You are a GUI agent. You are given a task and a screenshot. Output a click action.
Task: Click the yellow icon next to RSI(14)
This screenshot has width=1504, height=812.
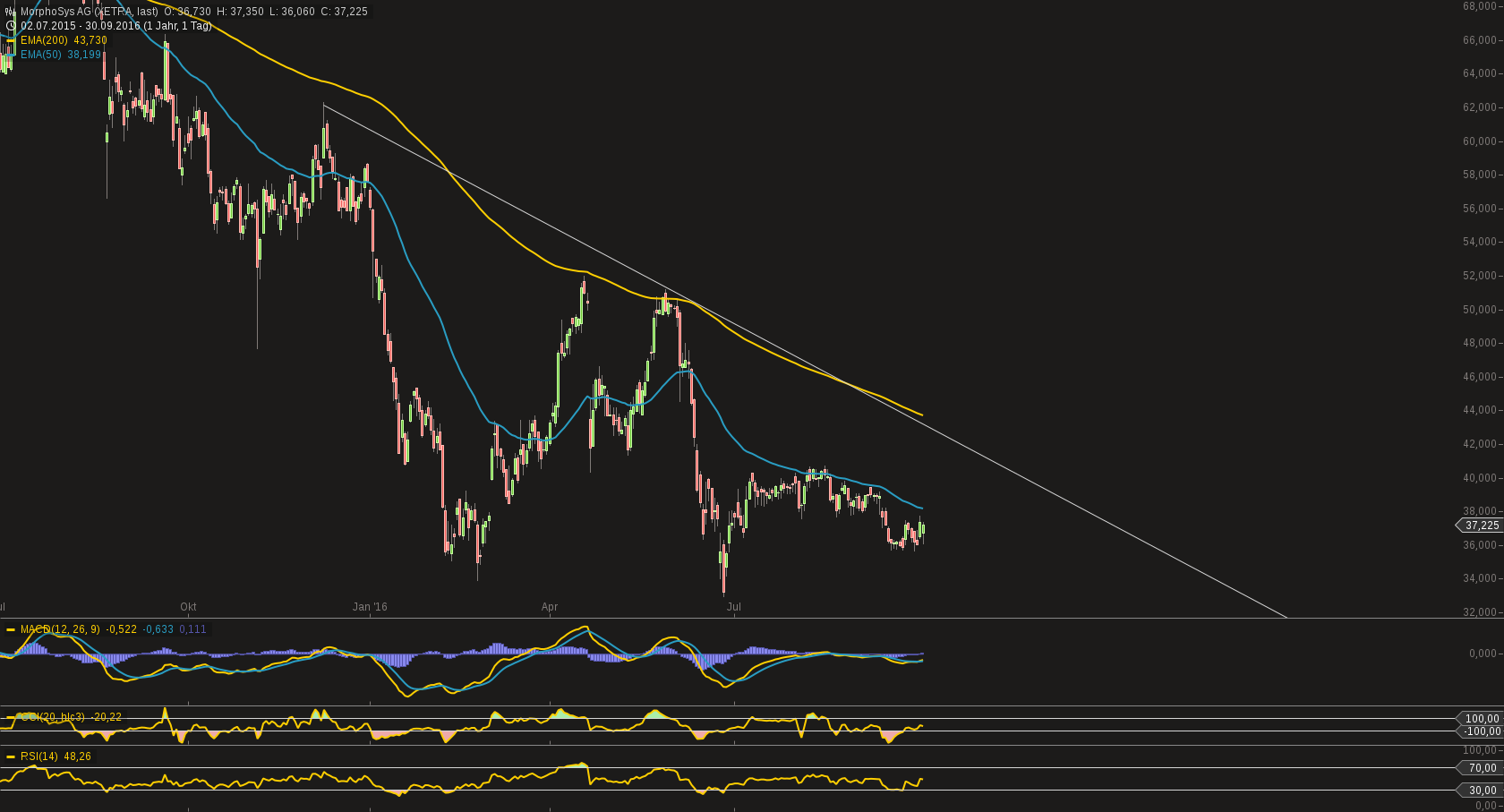click(x=11, y=756)
